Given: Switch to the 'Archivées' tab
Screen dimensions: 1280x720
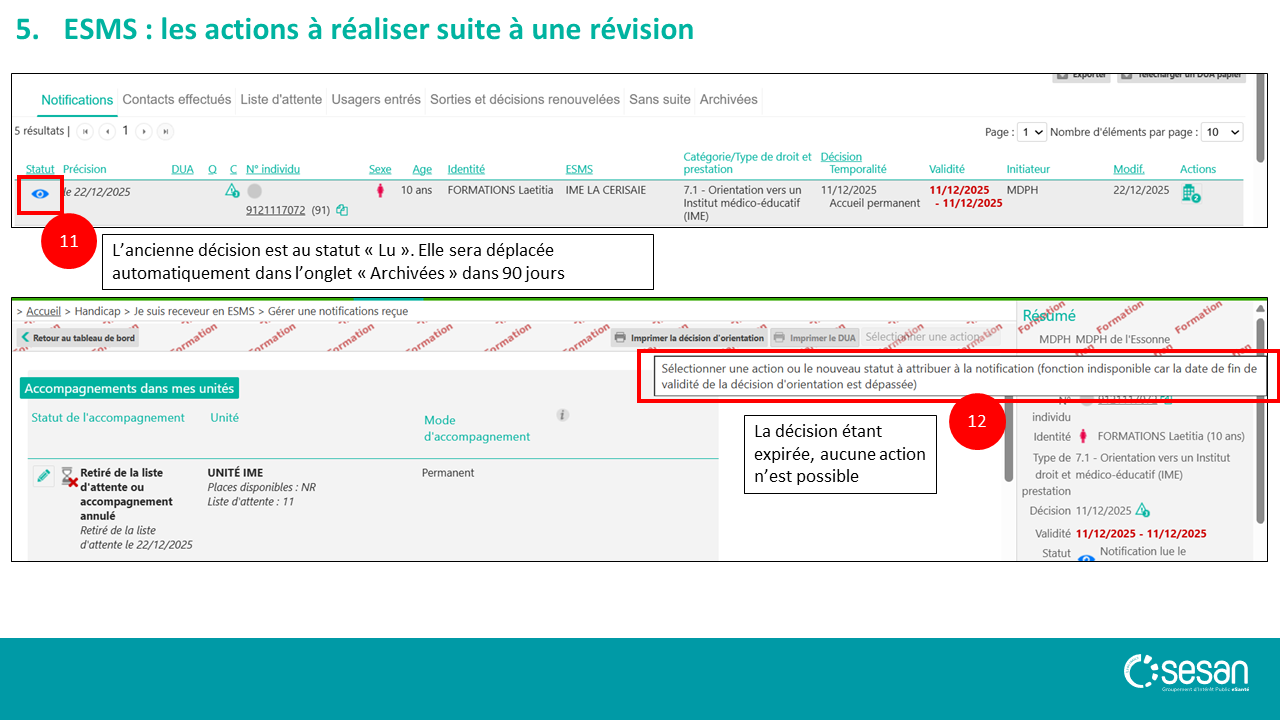Looking at the screenshot, I should 728,99.
